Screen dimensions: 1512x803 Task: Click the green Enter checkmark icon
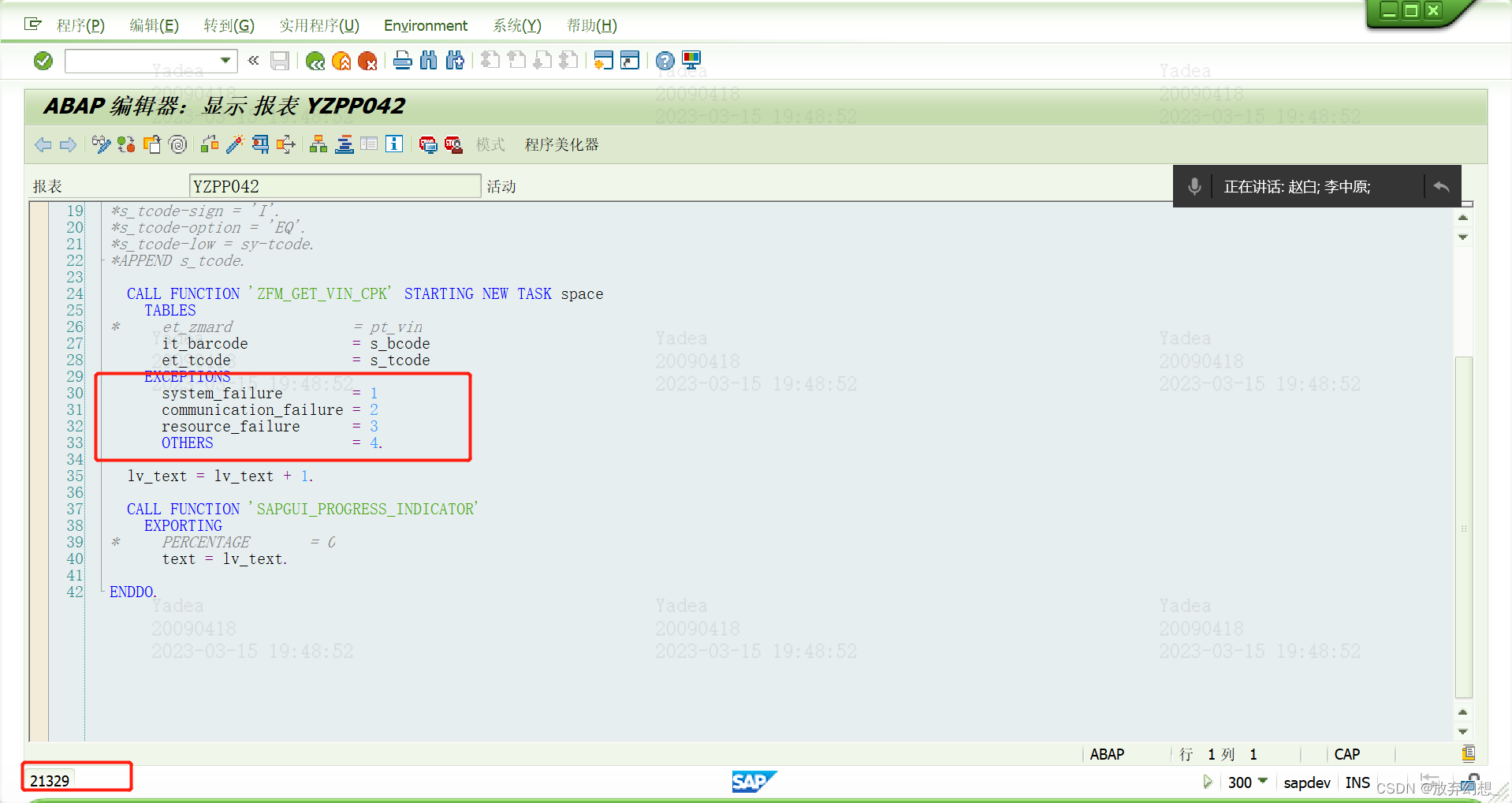pyautogui.click(x=43, y=61)
